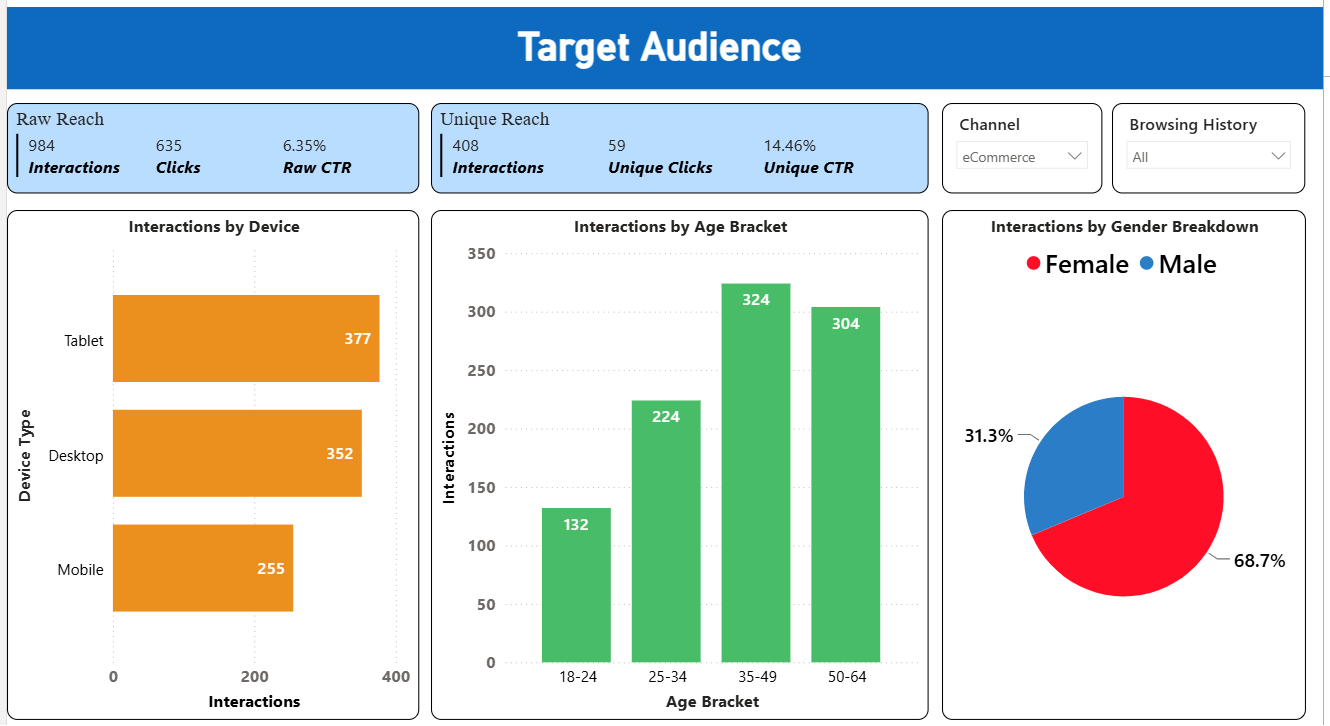Click the red Female legend marker
The image size is (1330, 726).
click(x=1034, y=264)
